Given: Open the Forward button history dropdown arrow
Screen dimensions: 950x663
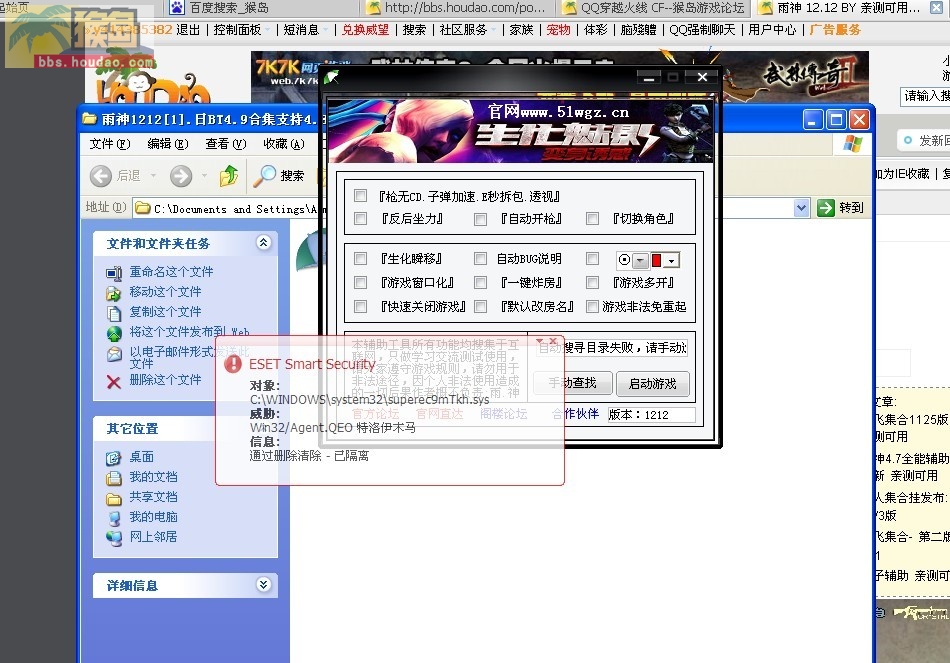Looking at the screenshot, I should tap(204, 176).
